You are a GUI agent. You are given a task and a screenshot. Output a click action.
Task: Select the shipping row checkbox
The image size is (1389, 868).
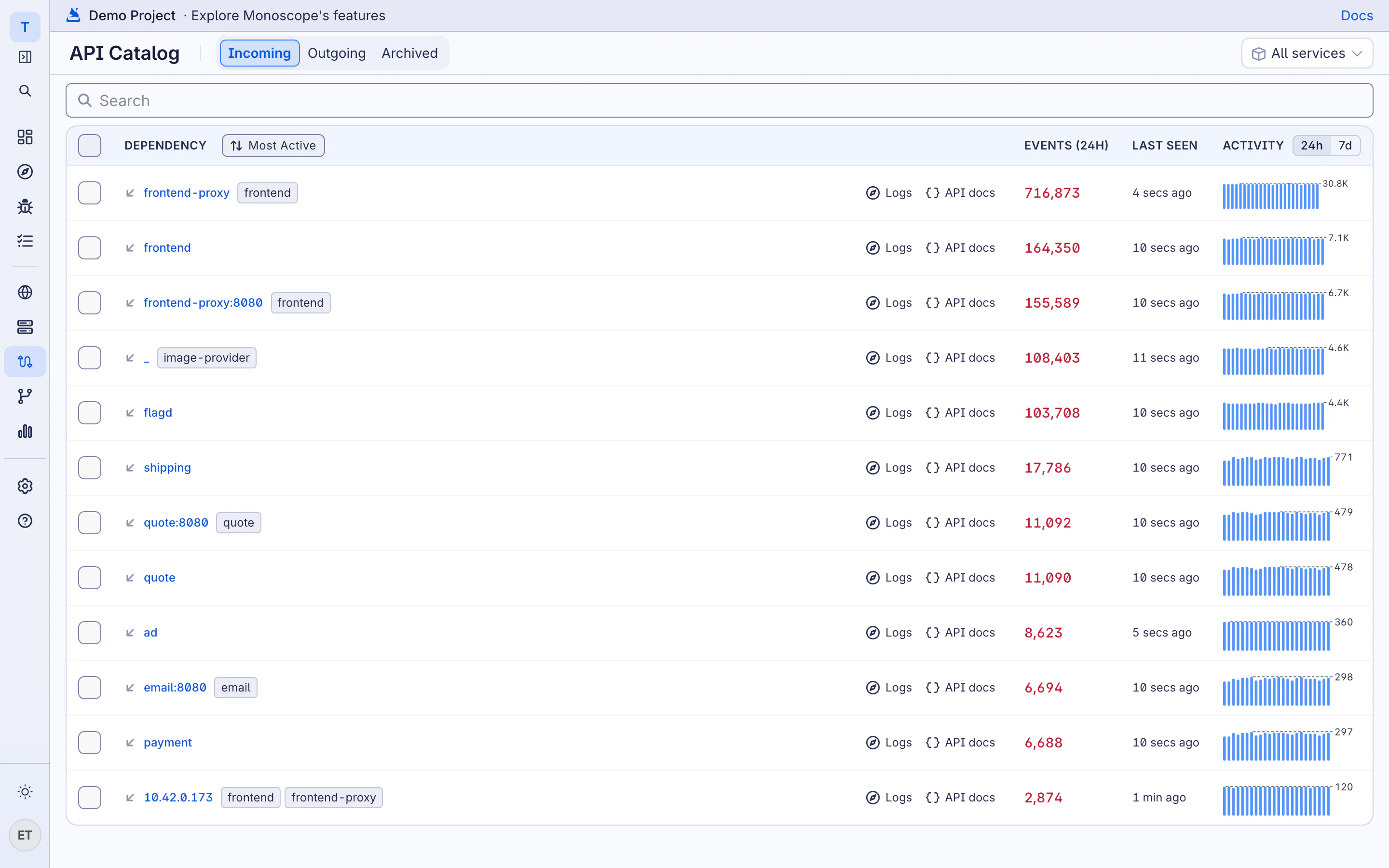90,468
